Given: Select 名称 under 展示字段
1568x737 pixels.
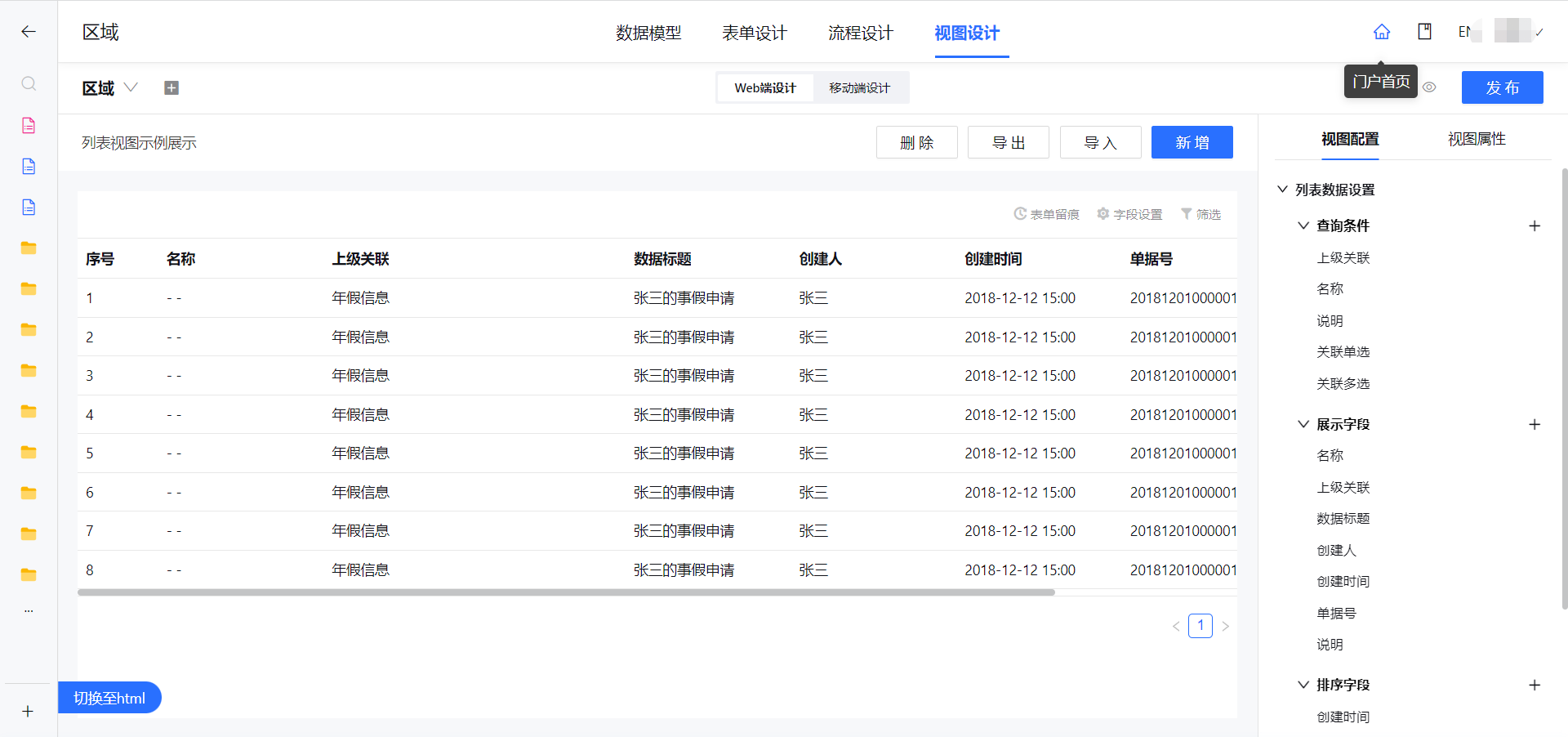Looking at the screenshot, I should pos(1330,455).
